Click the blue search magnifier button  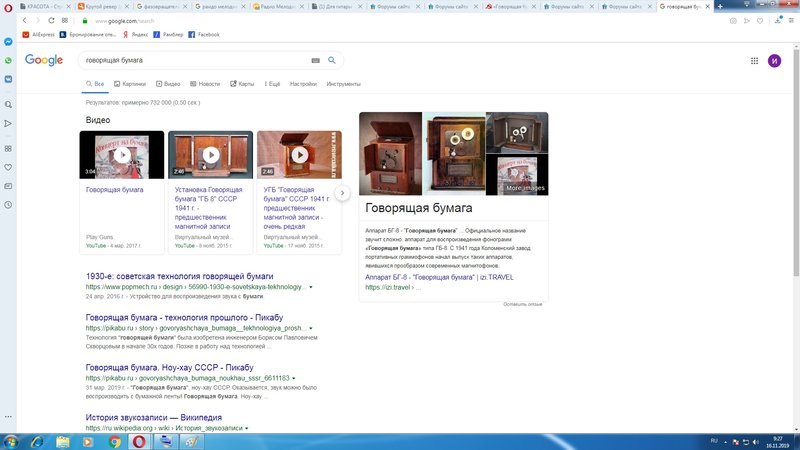click(332, 60)
